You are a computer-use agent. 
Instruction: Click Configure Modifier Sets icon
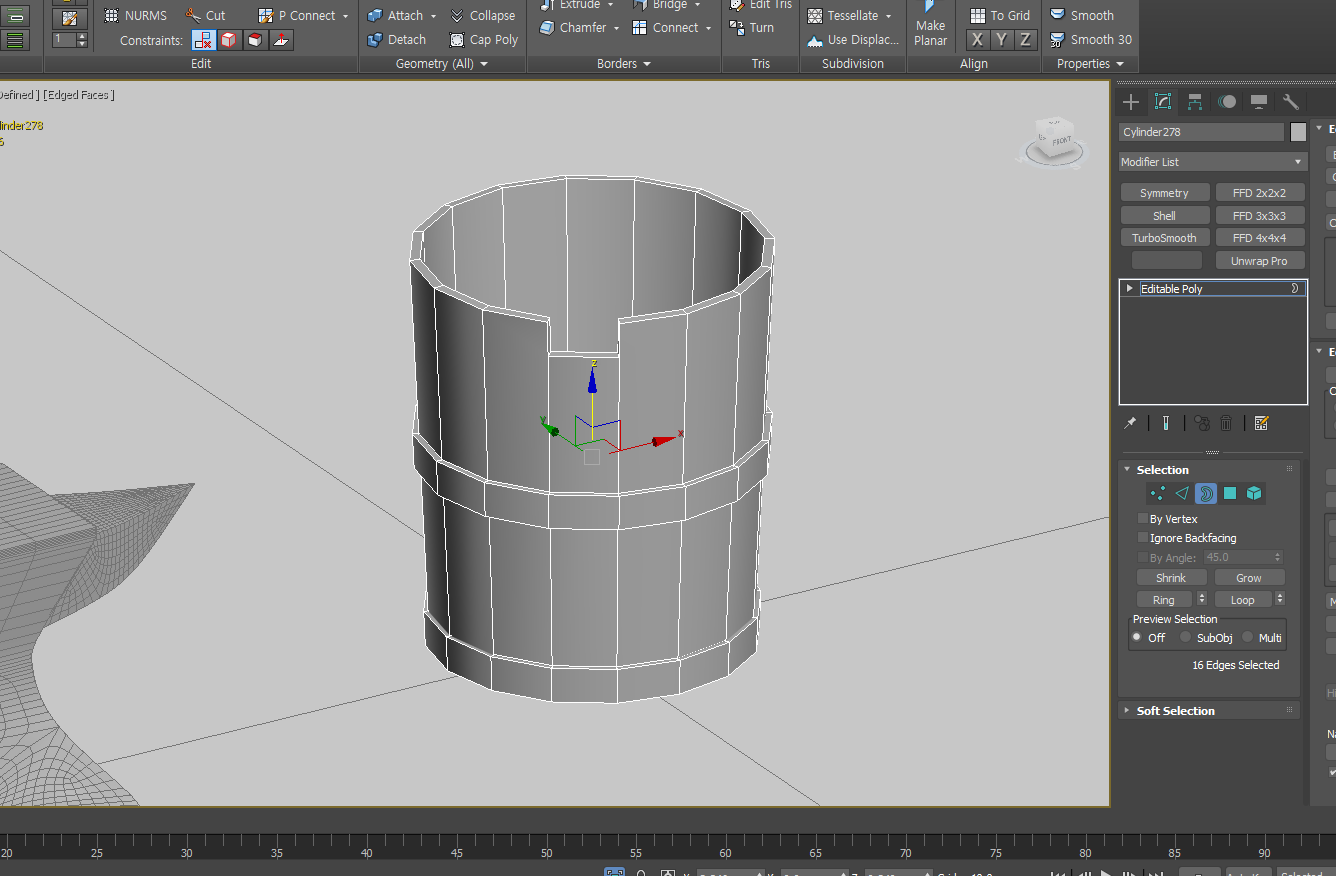point(1261,423)
